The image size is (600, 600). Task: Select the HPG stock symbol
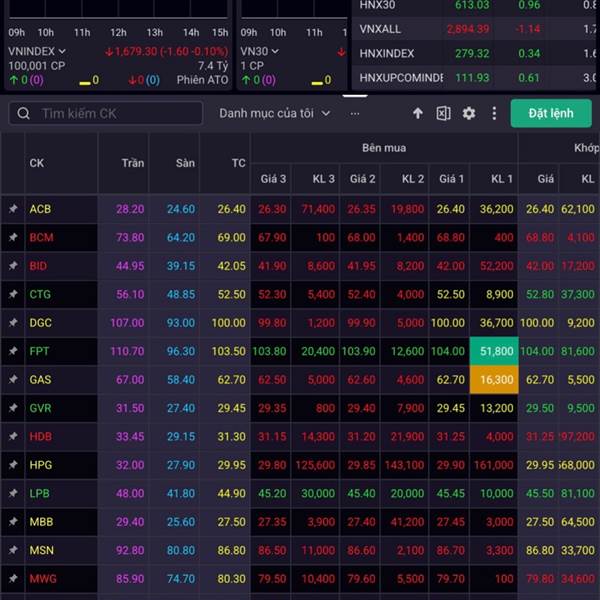[41, 465]
